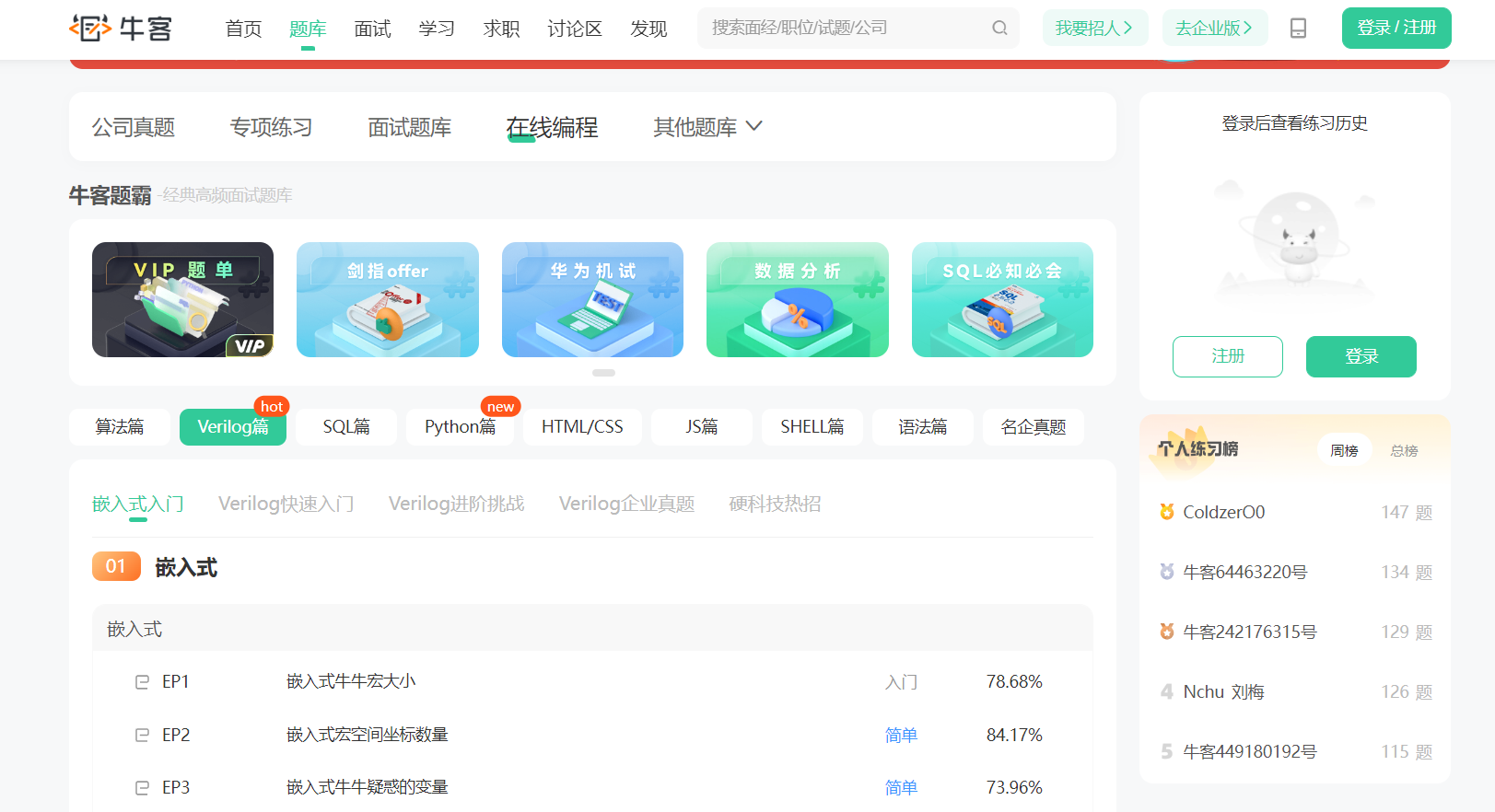Open the 剑指offer card
This screenshot has height=812, width=1495.
(388, 299)
